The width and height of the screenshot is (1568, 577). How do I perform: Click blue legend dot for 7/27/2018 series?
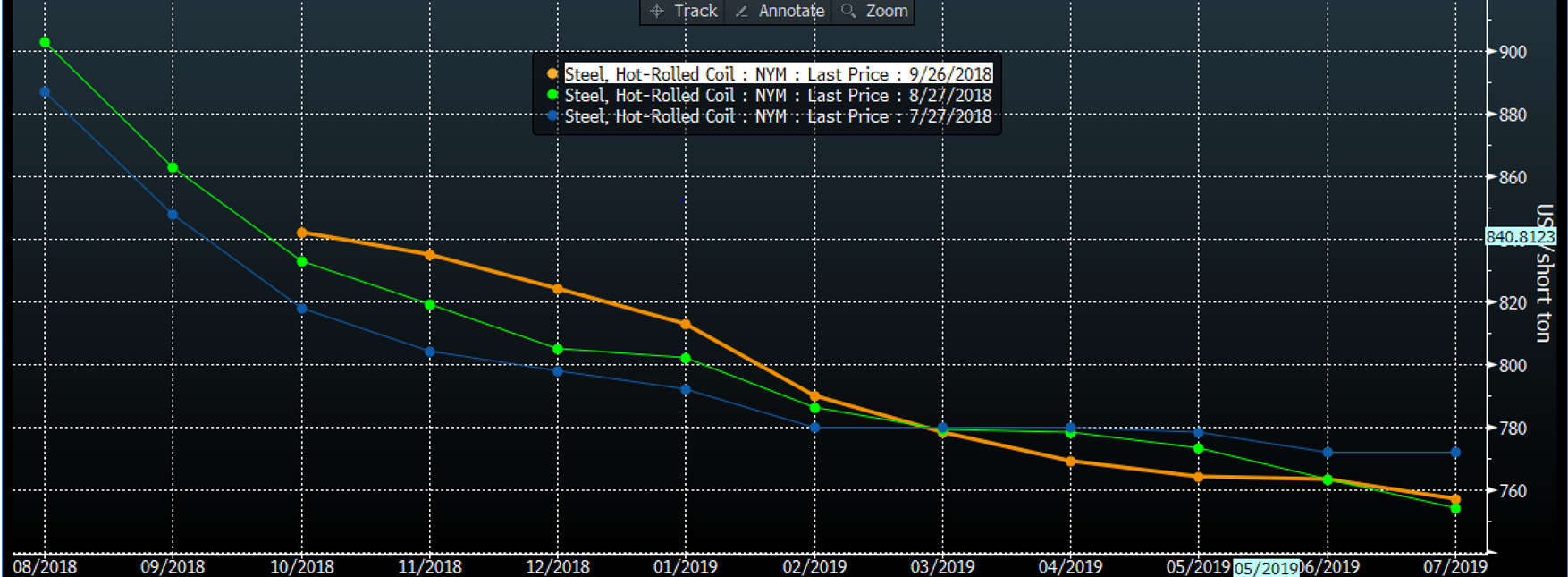(x=552, y=116)
